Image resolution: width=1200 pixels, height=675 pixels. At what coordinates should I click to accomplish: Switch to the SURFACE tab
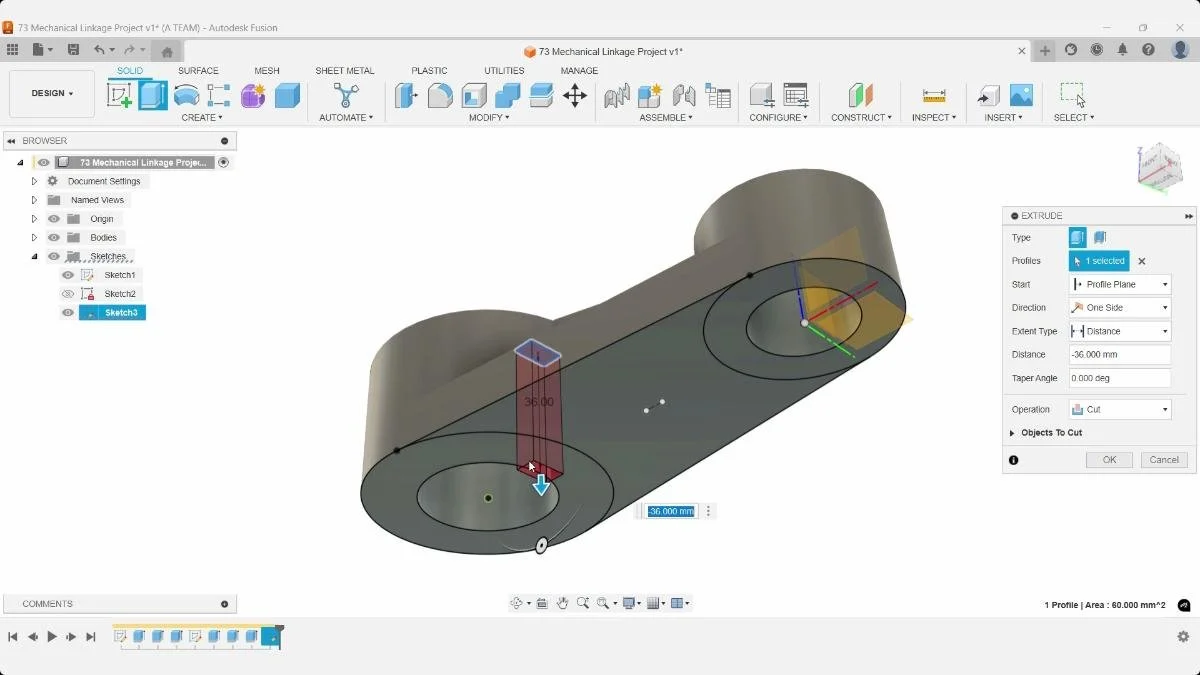click(198, 71)
